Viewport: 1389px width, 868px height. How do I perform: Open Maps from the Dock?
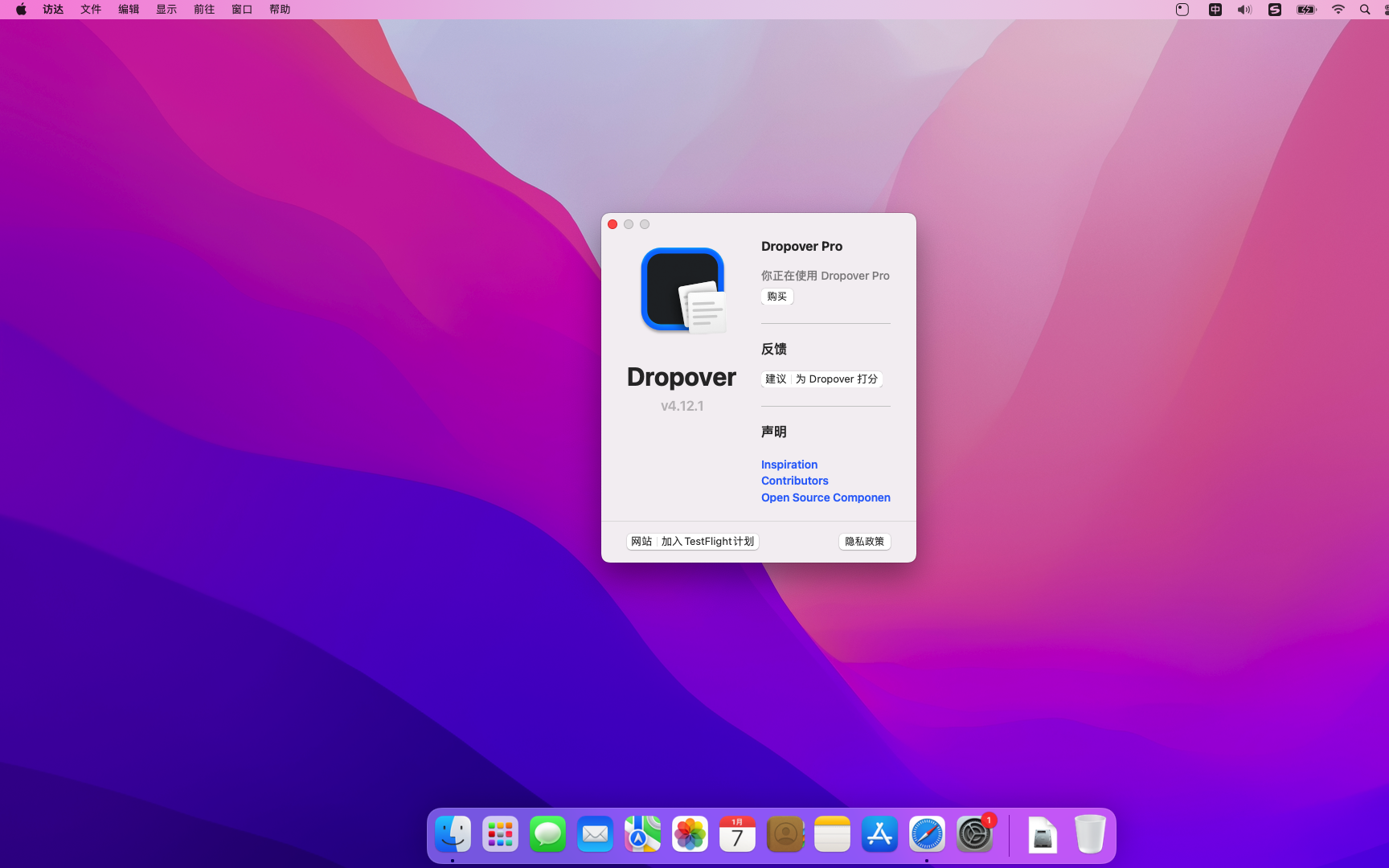(643, 834)
